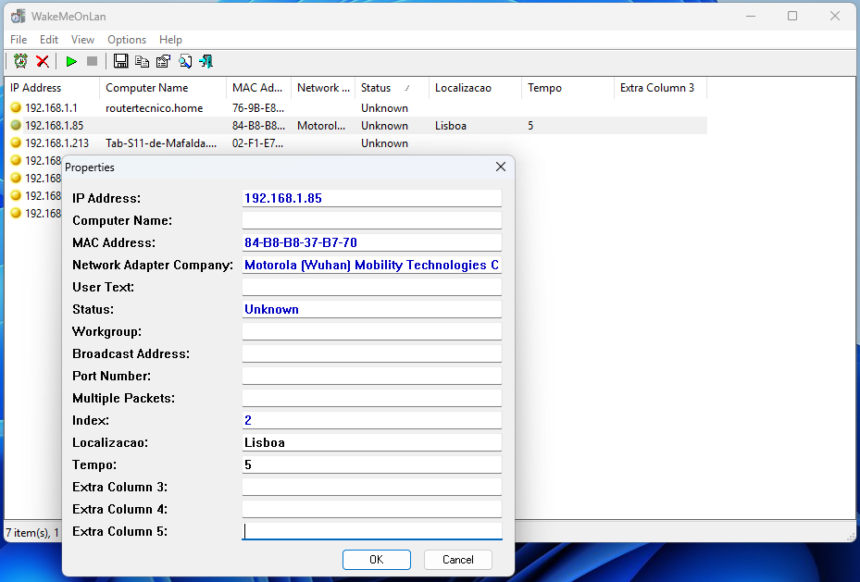
Task: Open the Options menu
Action: [x=126, y=39]
